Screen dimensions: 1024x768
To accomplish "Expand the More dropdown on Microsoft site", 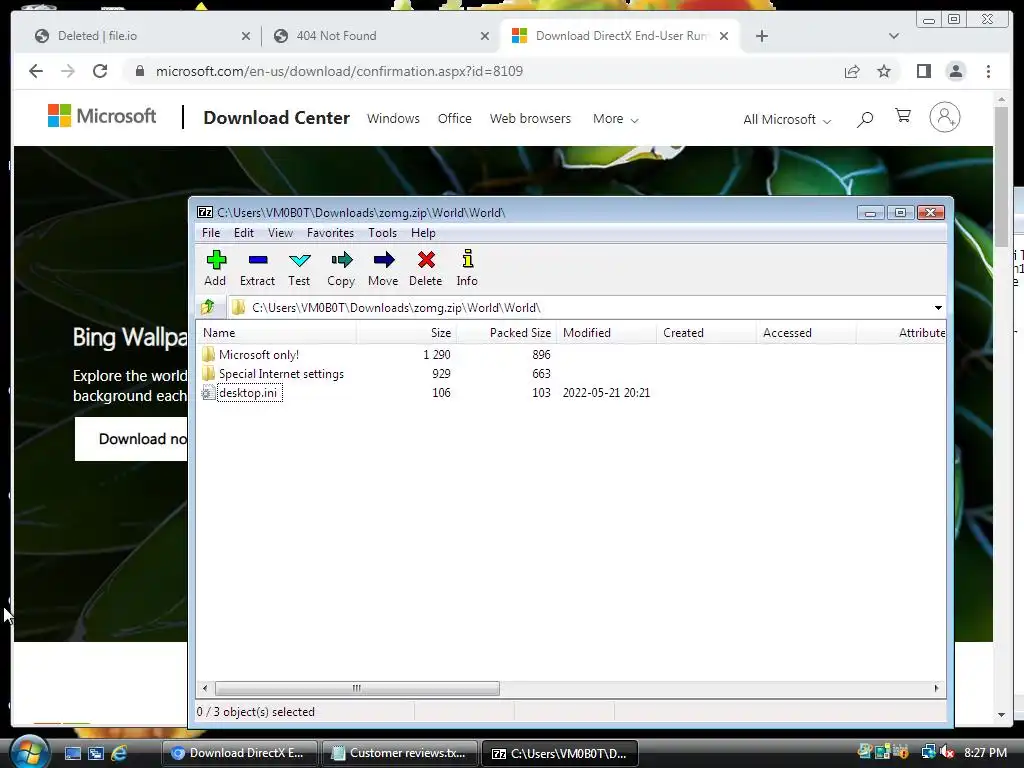I will [615, 119].
